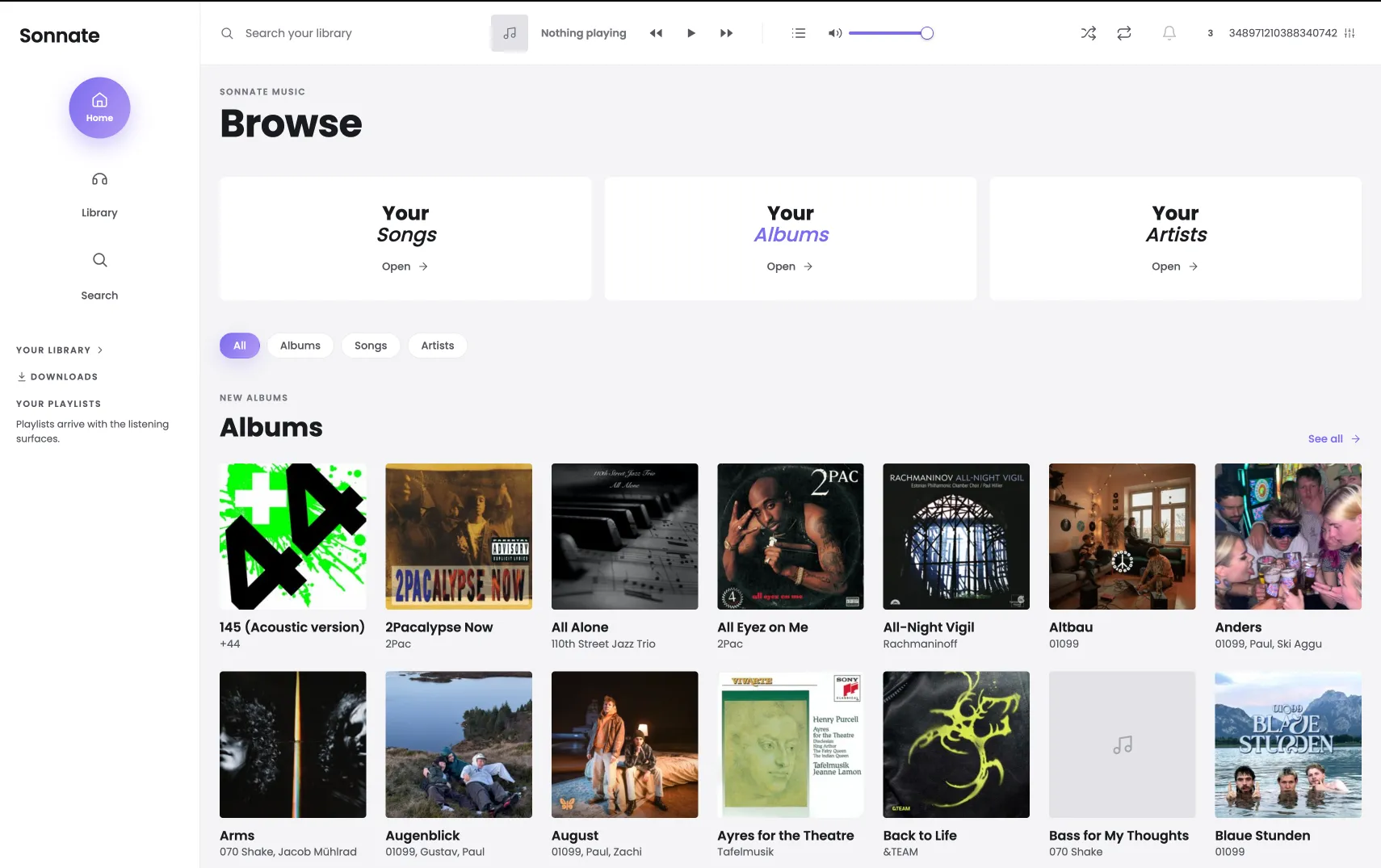The height and width of the screenshot is (868, 1381).
Task: Click the Sonnate logo
Action: point(60,36)
